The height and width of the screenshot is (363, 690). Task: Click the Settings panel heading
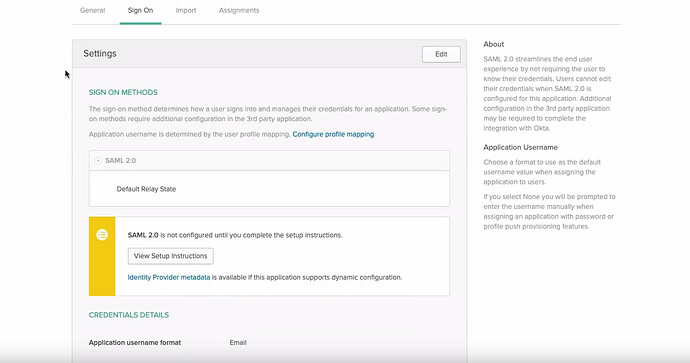[x=100, y=53]
